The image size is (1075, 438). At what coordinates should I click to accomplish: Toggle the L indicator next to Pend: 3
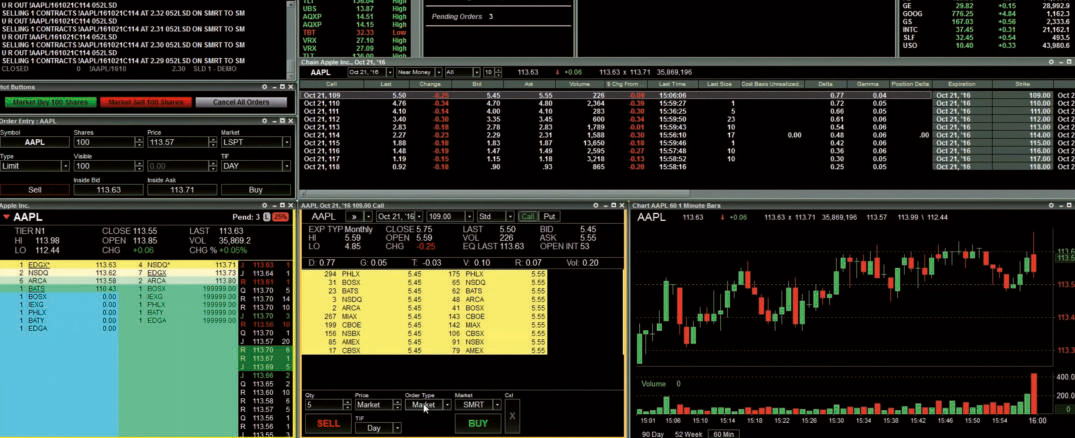(267, 217)
